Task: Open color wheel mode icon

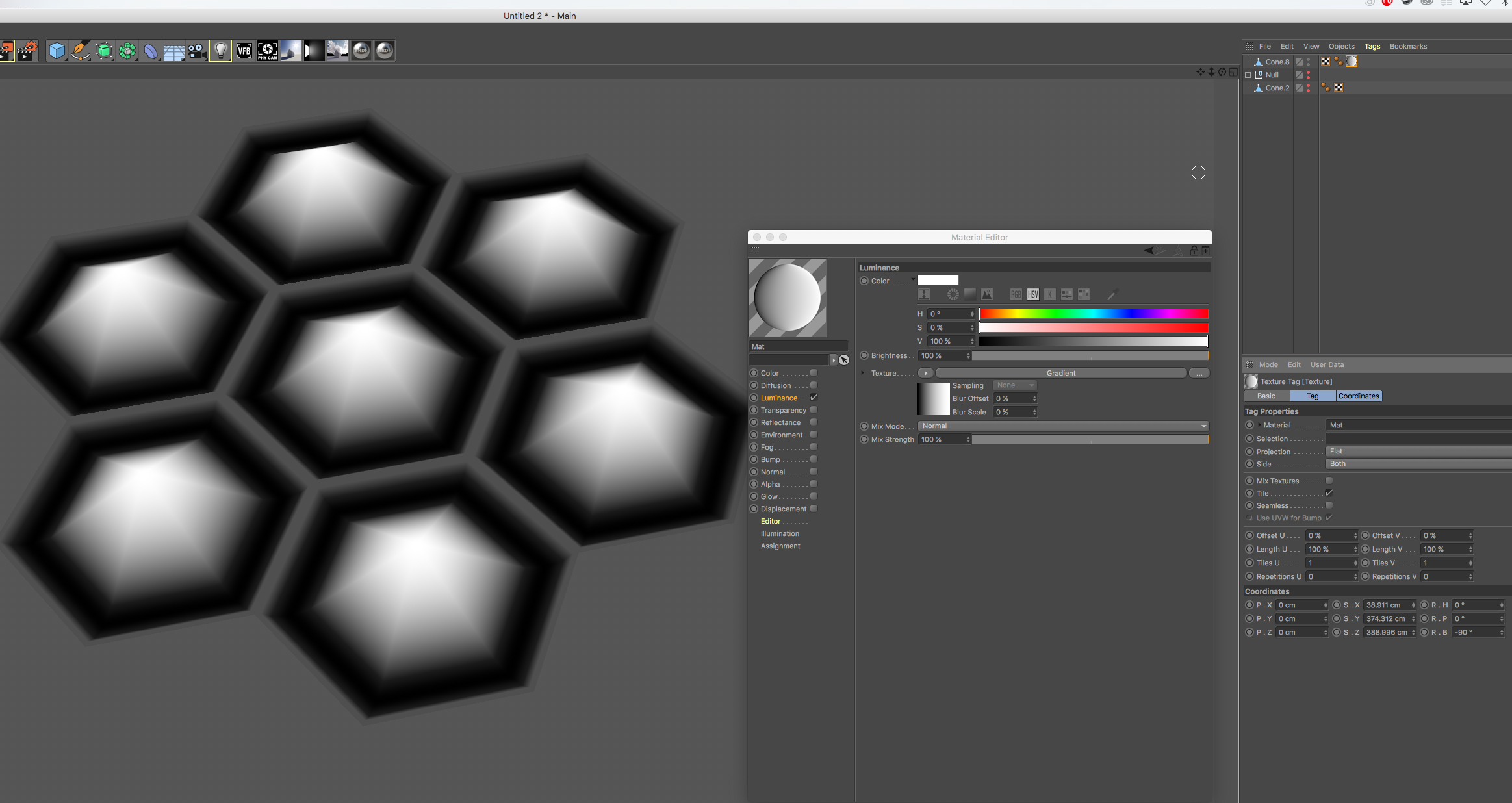Action: pos(953,295)
